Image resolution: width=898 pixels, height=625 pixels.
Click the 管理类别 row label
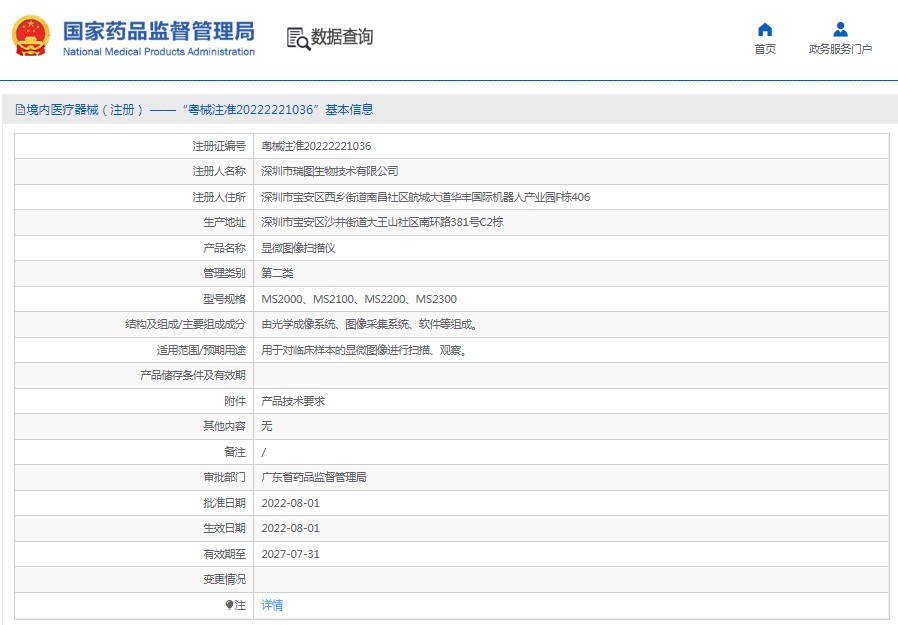pos(224,273)
